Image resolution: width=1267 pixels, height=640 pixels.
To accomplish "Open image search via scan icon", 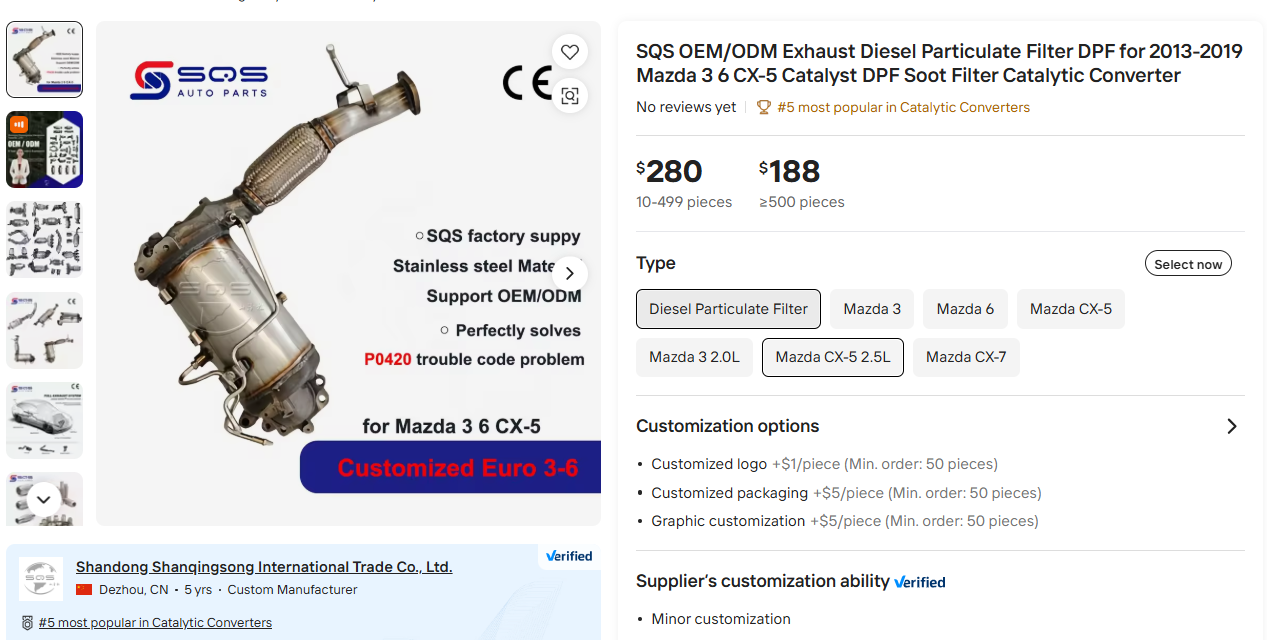I will (569, 96).
